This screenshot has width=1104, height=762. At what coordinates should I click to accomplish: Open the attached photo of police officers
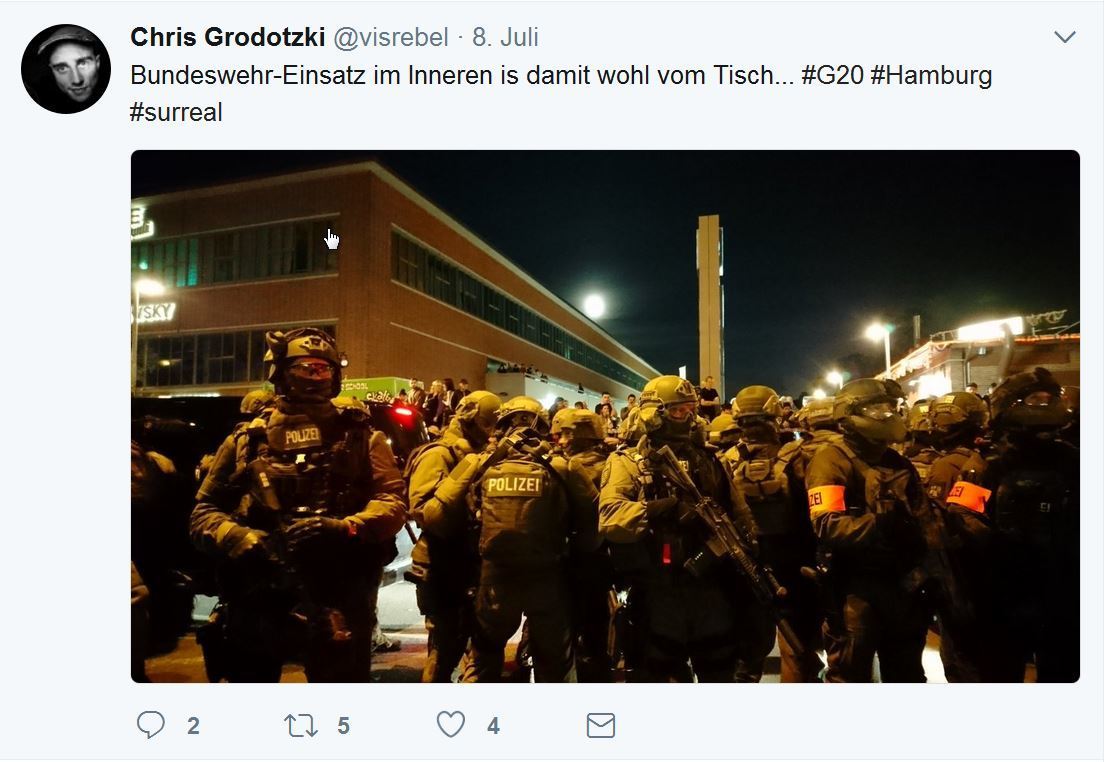[605, 416]
